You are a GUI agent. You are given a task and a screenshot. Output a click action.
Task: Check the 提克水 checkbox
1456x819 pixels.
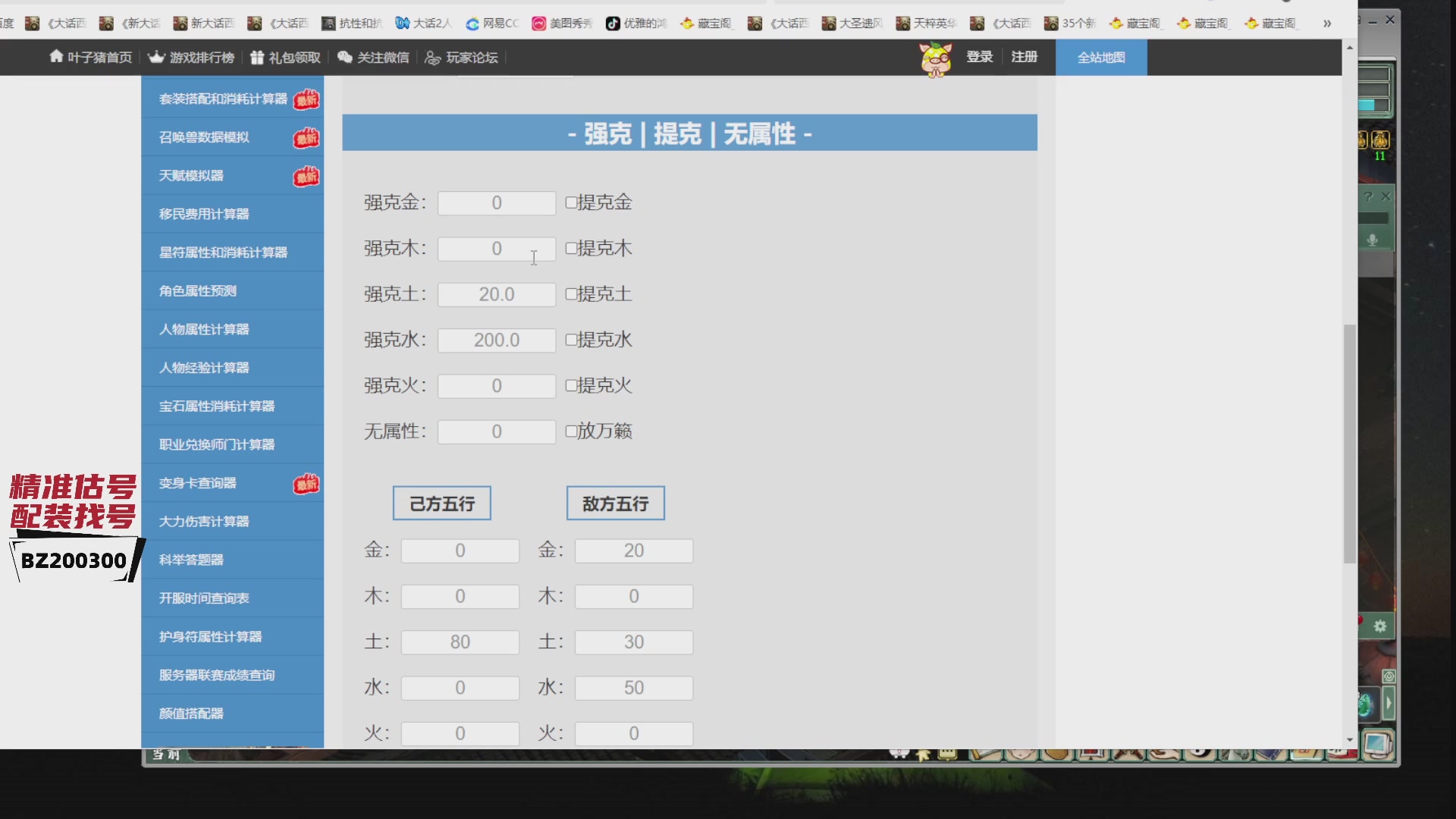(570, 340)
